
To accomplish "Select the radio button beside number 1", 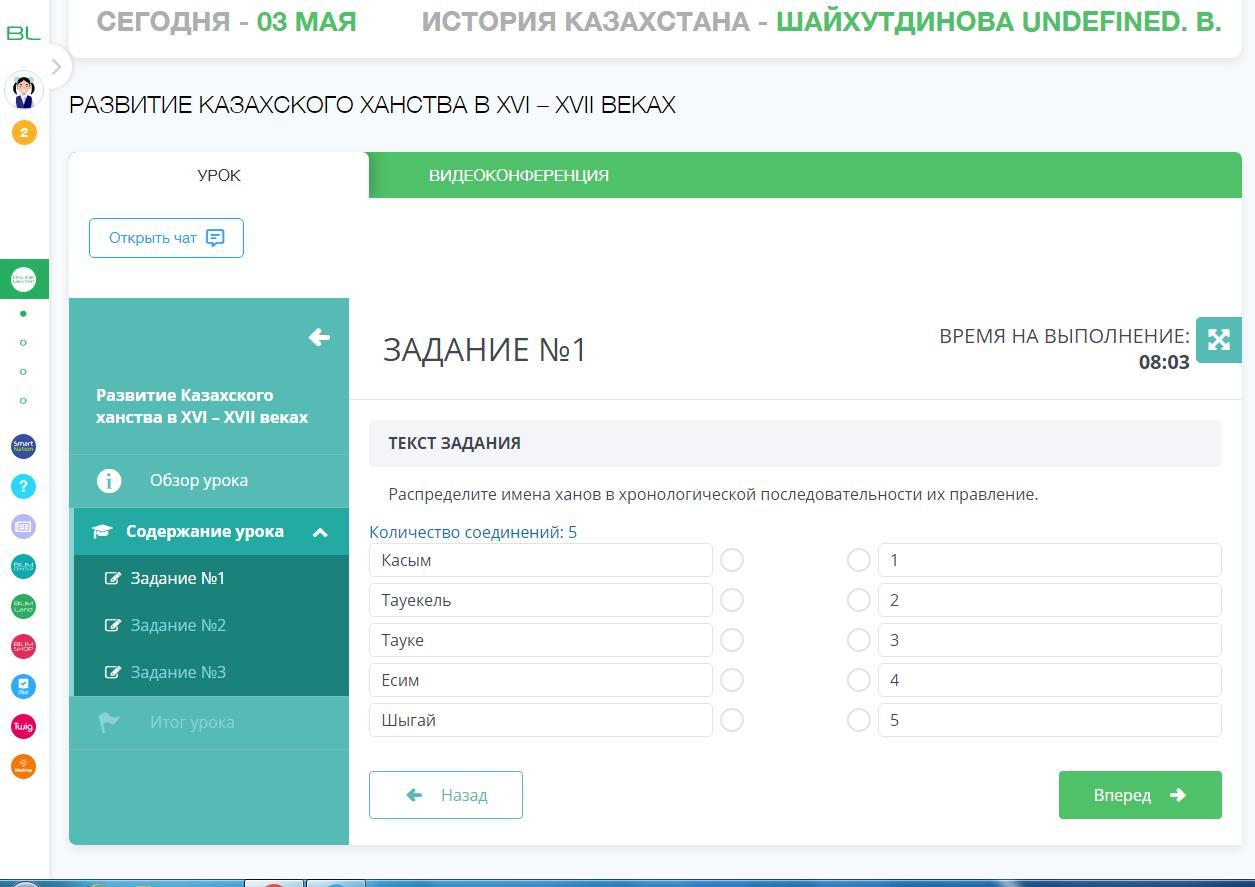I will (858, 560).
